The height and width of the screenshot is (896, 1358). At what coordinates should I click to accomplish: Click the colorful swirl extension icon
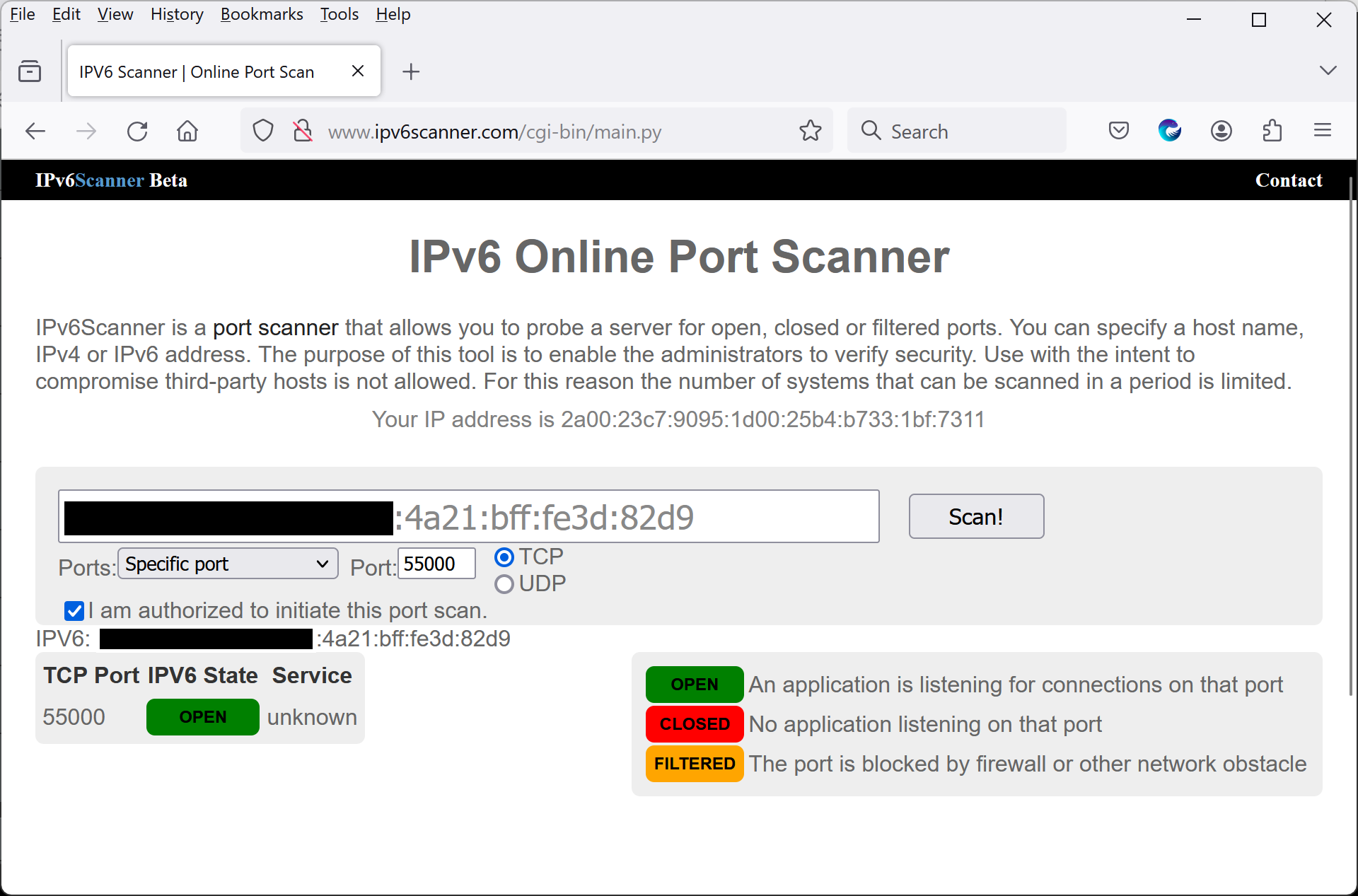click(x=1170, y=131)
